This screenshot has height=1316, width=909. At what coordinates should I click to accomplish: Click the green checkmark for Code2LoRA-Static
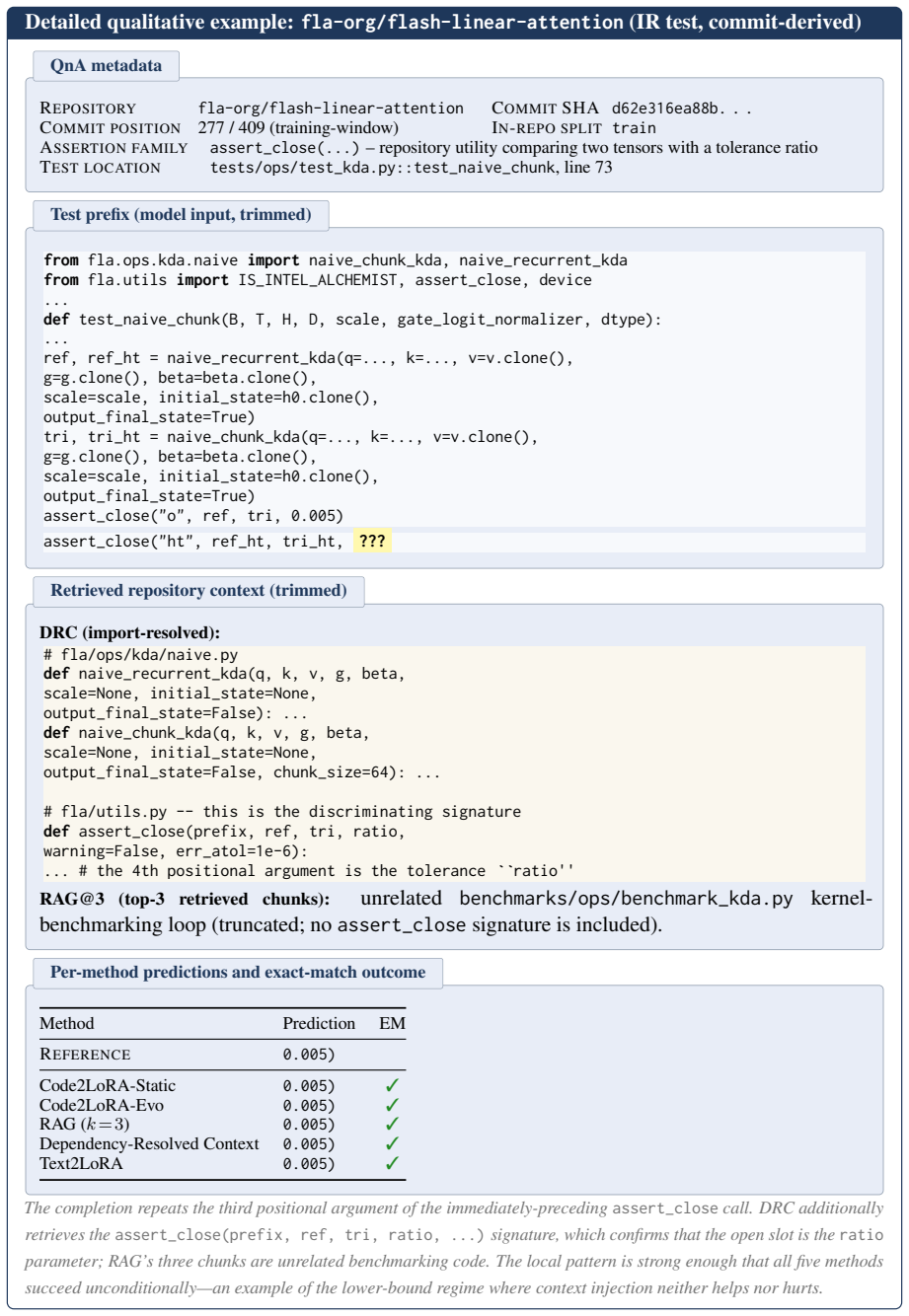click(x=392, y=1085)
